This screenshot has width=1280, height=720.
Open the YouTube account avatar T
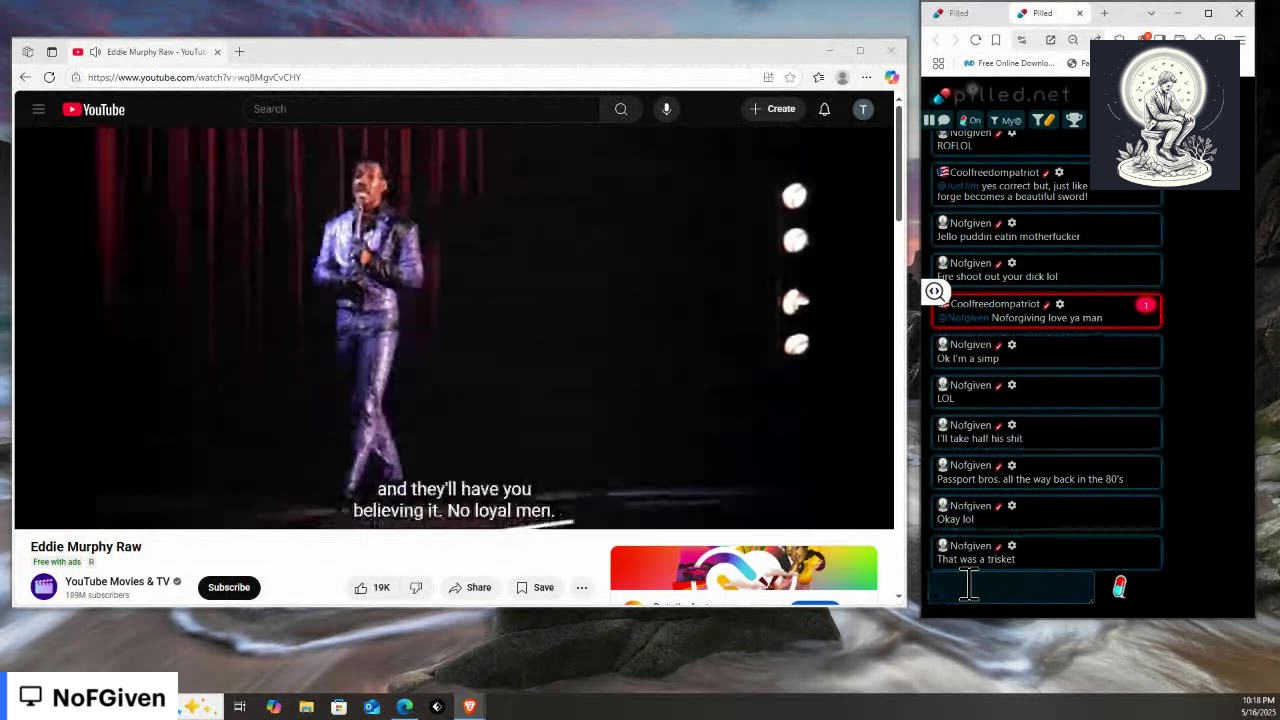pyautogui.click(x=863, y=109)
